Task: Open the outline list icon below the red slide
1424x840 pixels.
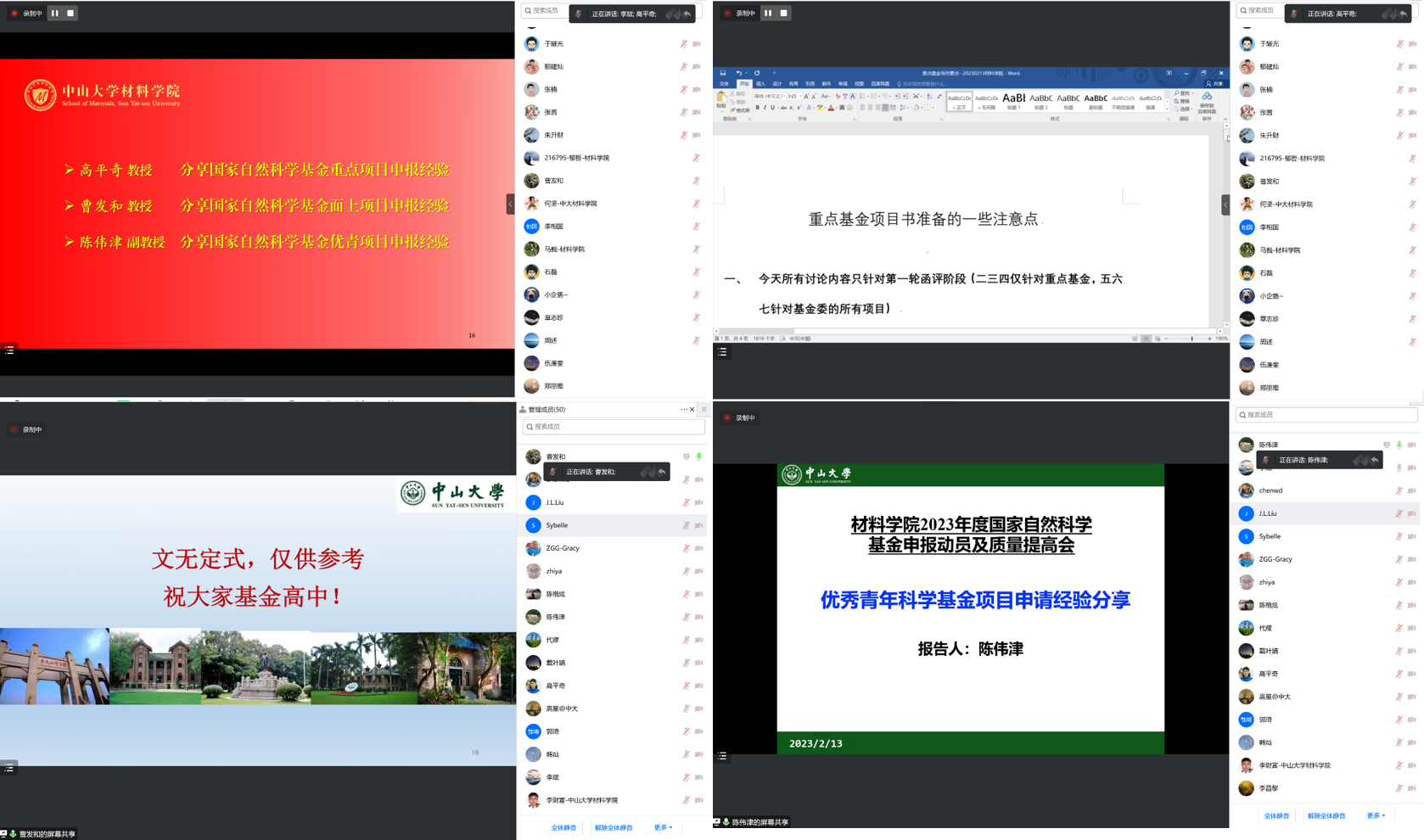Action: (9, 350)
